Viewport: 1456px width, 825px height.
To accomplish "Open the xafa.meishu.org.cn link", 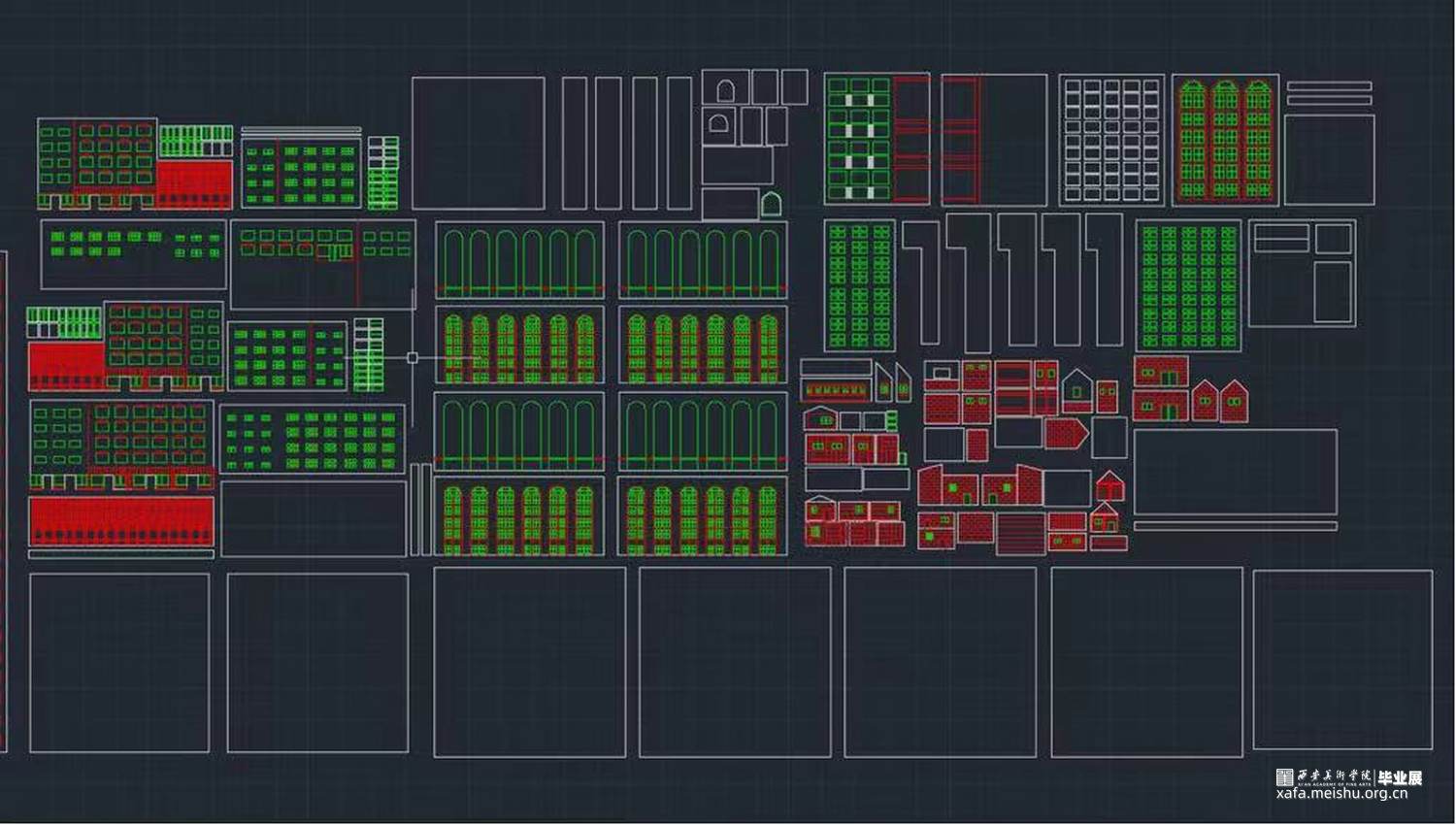I will click(x=1341, y=793).
